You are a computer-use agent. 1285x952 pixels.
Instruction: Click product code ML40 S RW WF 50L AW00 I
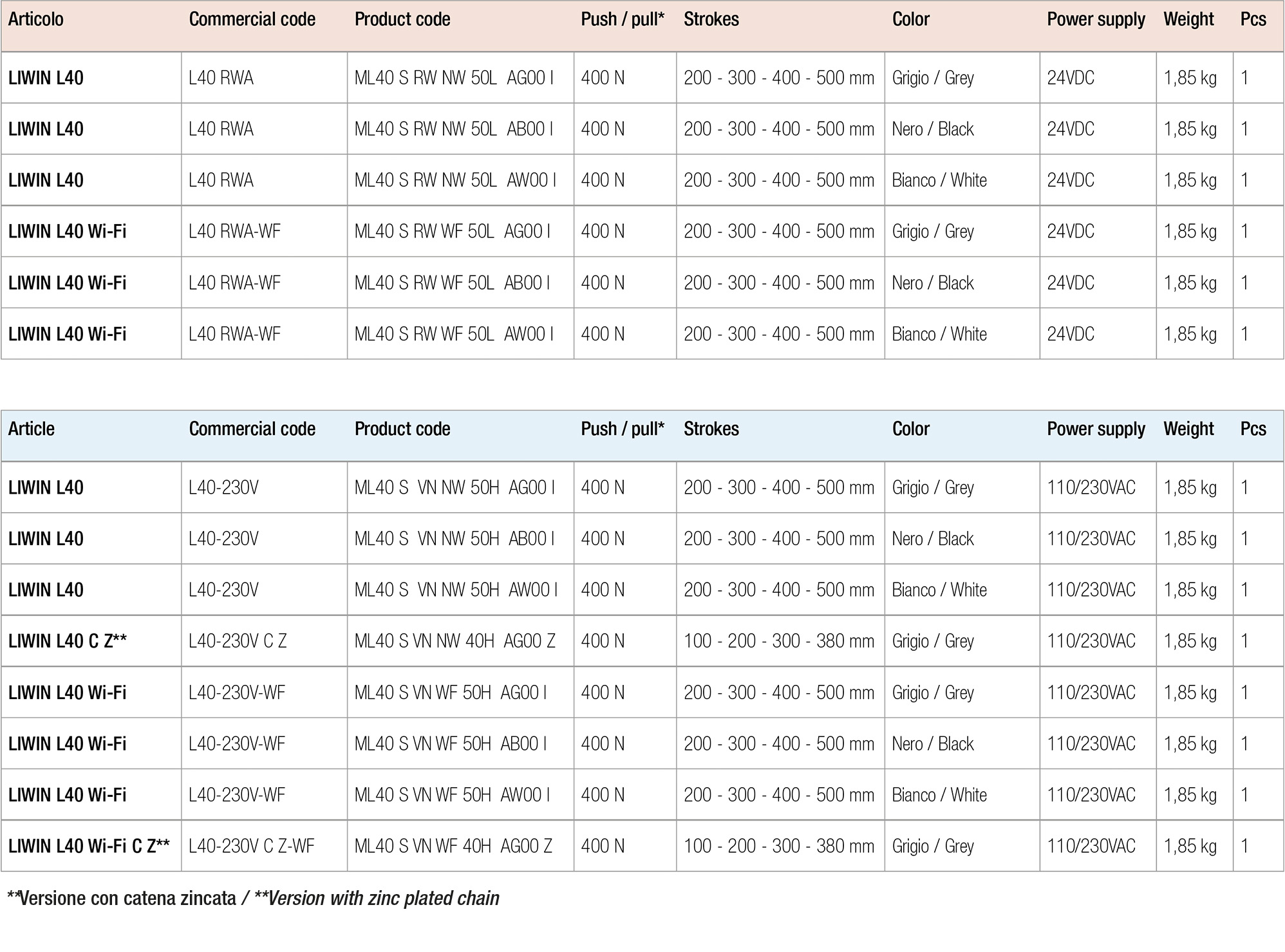pyautogui.click(x=453, y=334)
